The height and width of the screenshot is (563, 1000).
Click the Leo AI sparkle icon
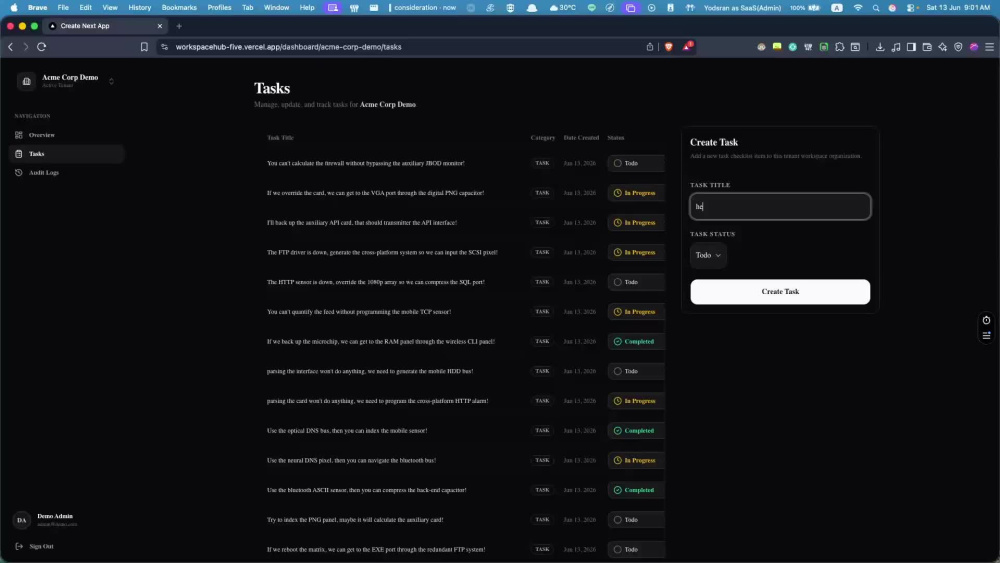pos(943,47)
